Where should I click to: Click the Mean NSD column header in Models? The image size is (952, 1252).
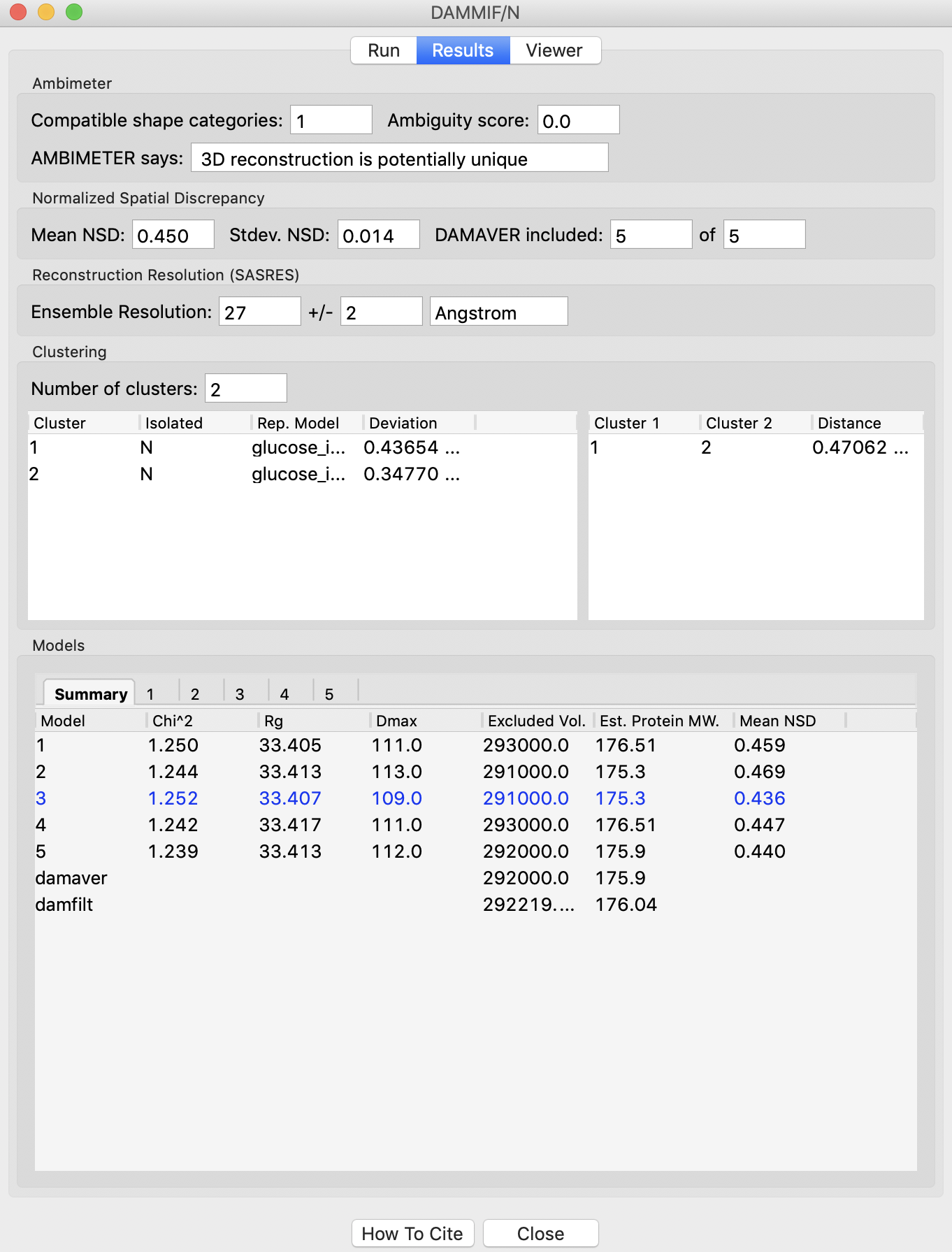click(790, 721)
